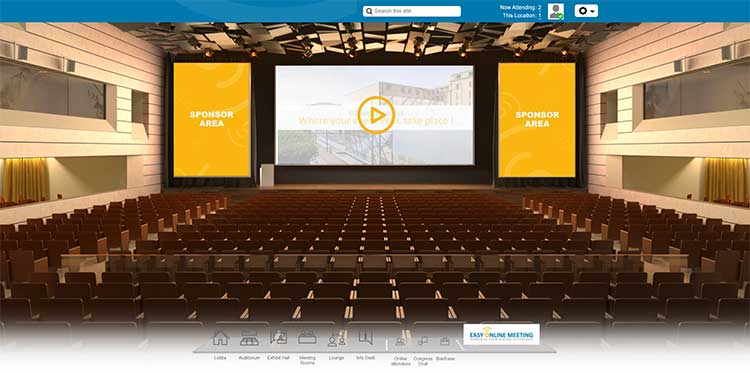750x373 pixels.
Task: Open Congress Chat icon
Action: pyautogui.click(x=423, y=341)
